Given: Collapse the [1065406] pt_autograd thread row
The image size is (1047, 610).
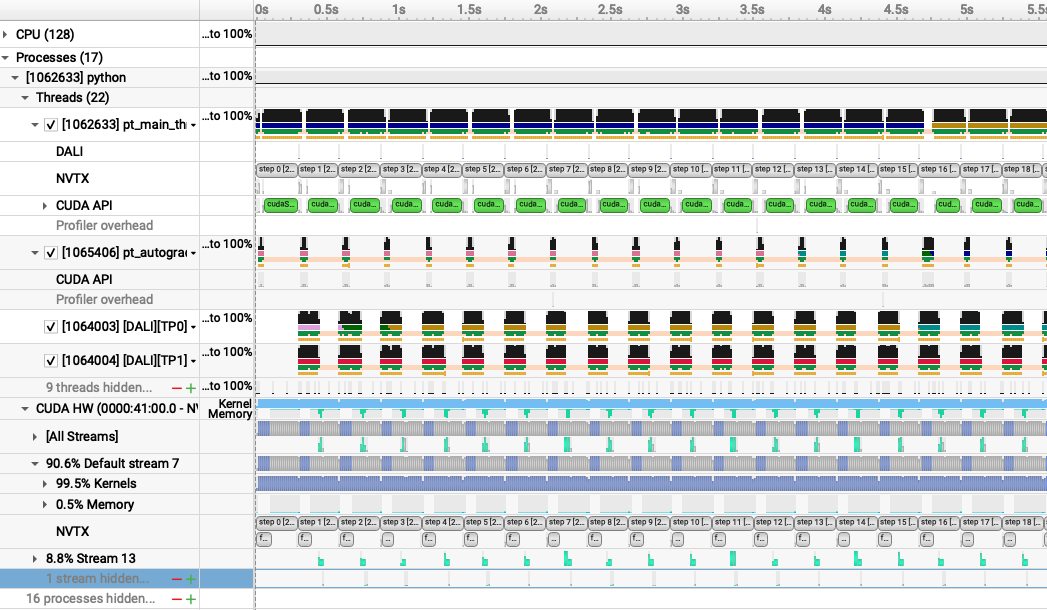Looking at the screenshot, I should pos(35,253).
